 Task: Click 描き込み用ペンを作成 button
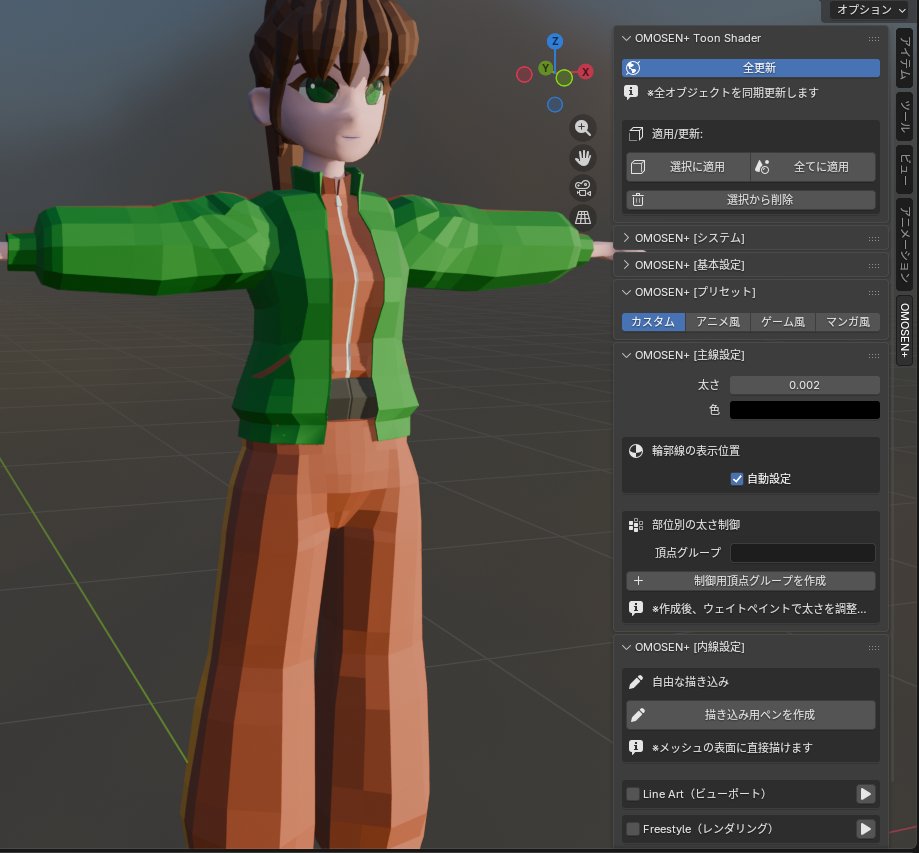click(x=751, y=715)
